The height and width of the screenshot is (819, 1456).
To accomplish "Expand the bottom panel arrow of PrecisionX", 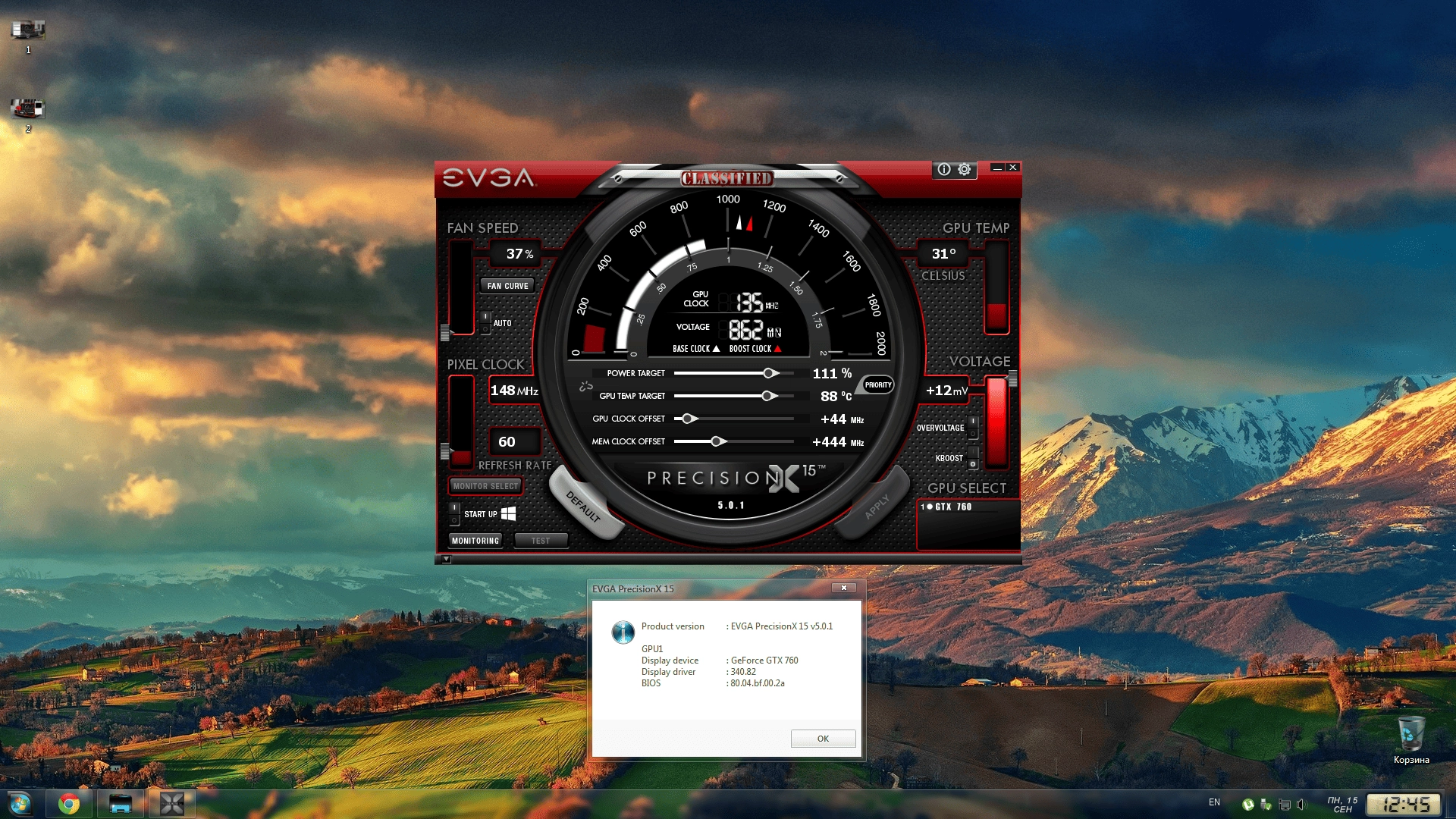I will [x=446, y=559].
